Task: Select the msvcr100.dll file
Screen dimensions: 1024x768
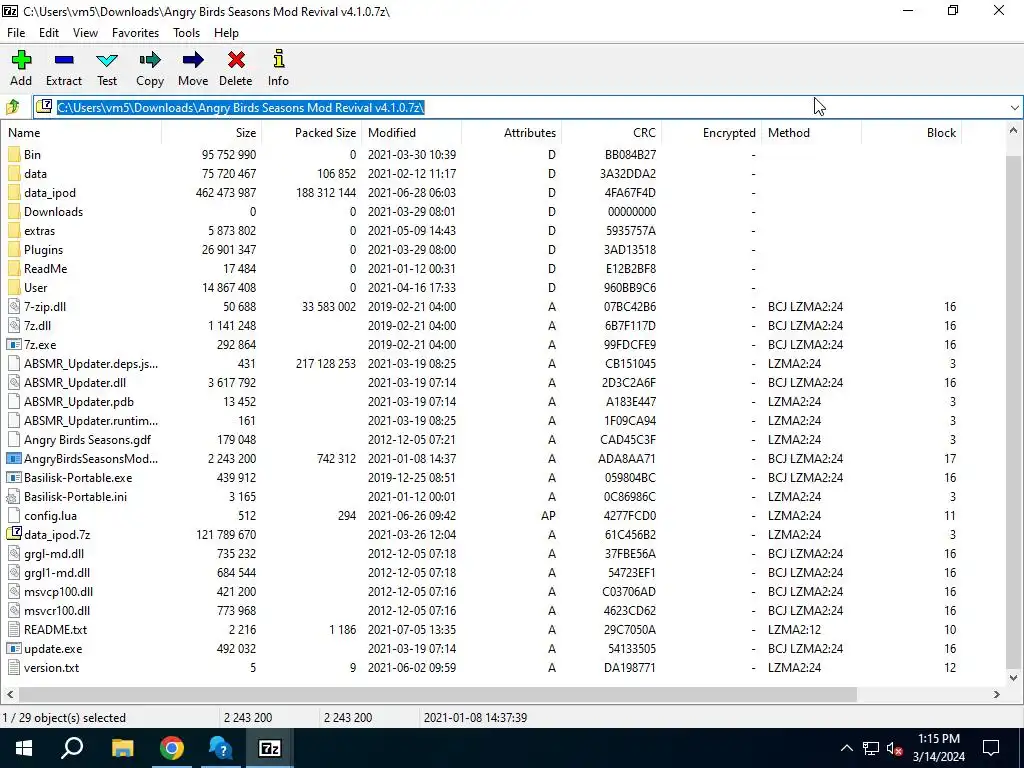Action: point(57,611)
